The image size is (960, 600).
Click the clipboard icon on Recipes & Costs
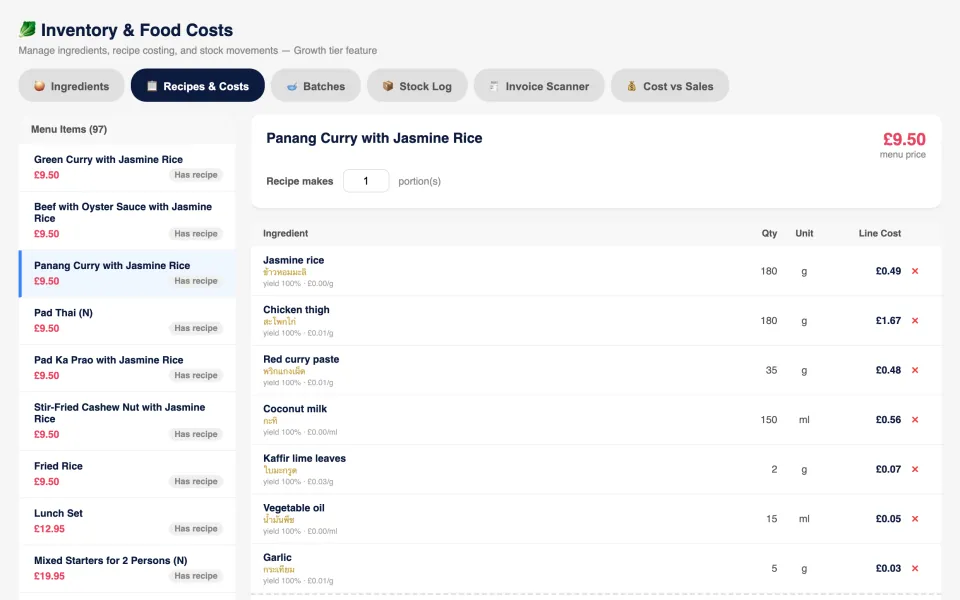pos(152,86)
